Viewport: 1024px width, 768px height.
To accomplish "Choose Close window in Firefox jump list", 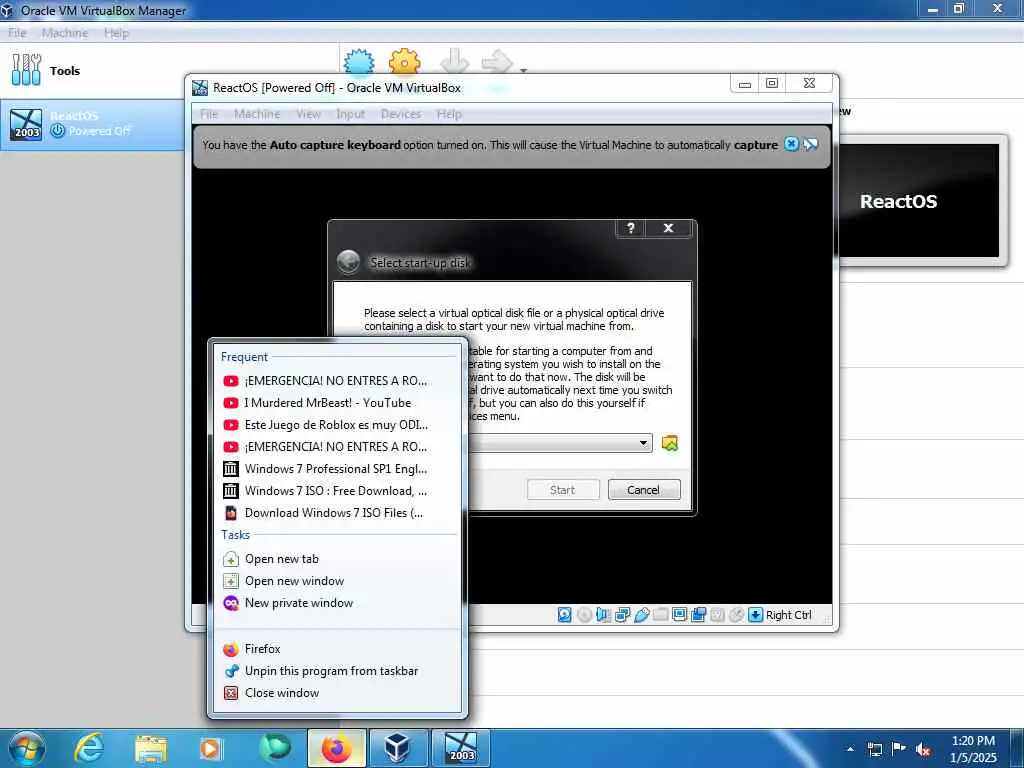I will click(337, 694).
